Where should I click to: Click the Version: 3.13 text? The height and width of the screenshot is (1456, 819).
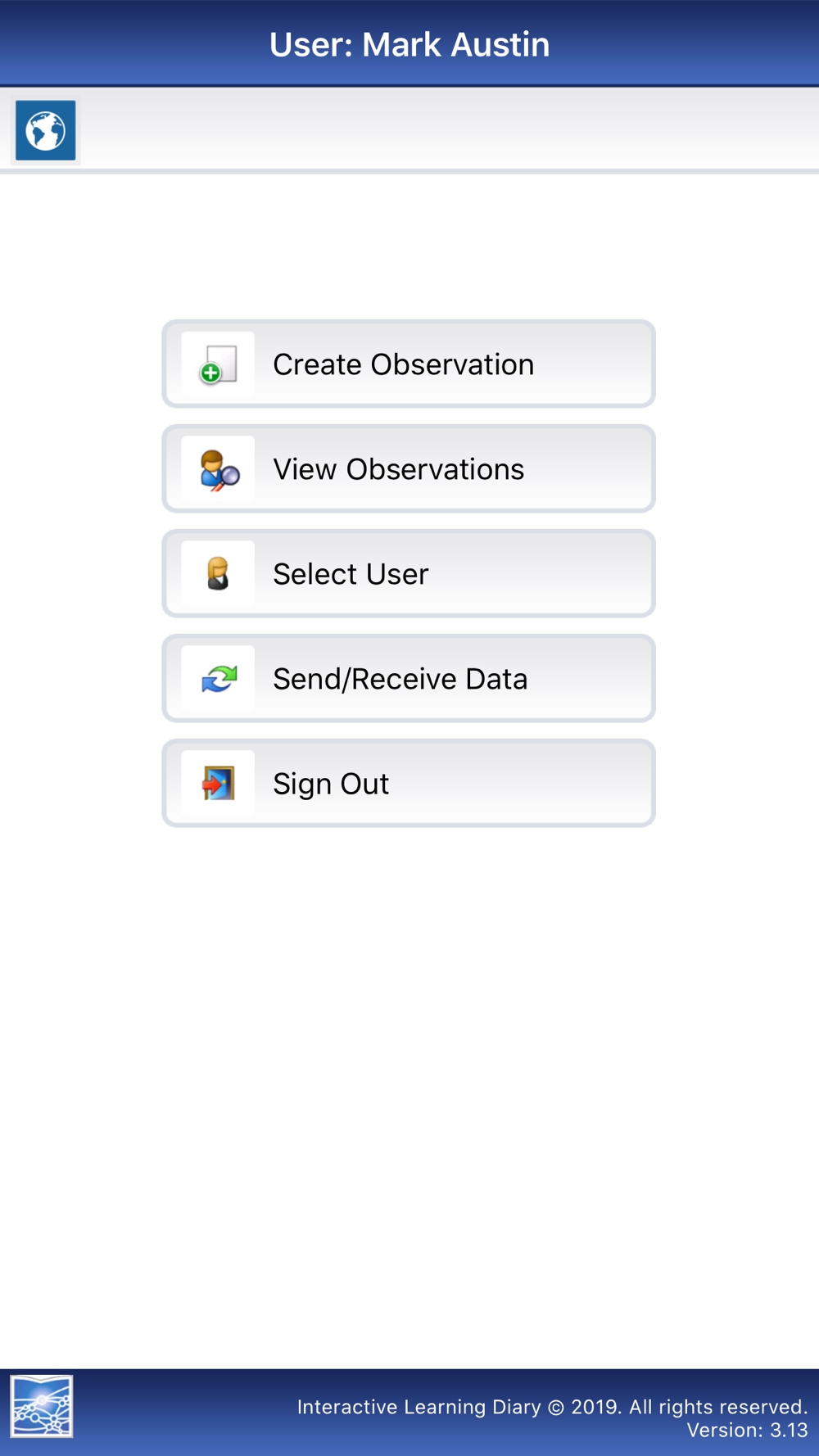pyautogui.click(x=747, y=1431)
